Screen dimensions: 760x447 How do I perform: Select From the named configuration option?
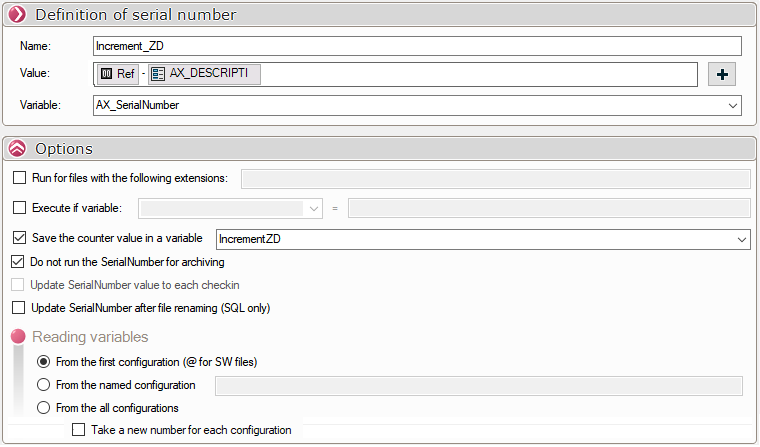pos(43,385)
